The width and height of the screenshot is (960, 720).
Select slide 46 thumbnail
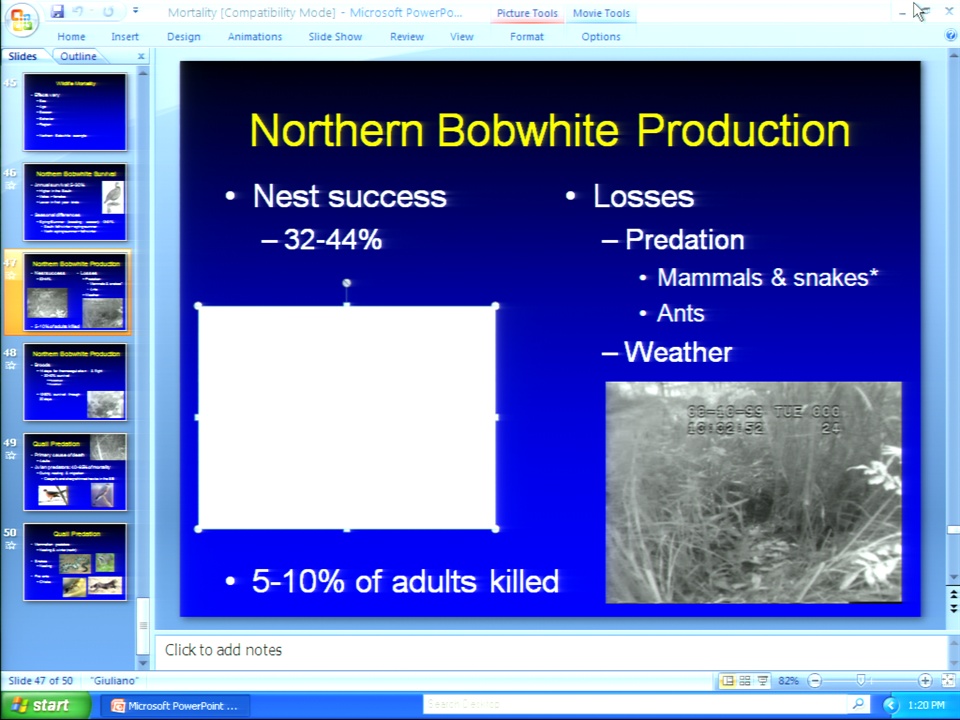point(75,201)
